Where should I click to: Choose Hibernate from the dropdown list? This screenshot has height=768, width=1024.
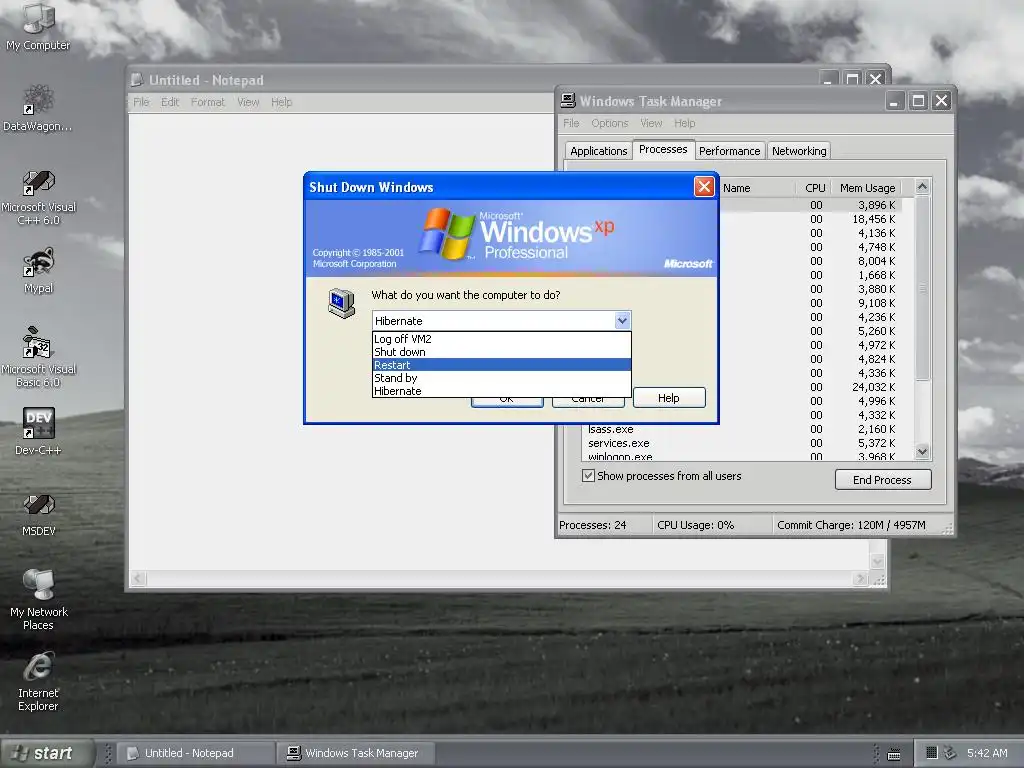[502, 391]
